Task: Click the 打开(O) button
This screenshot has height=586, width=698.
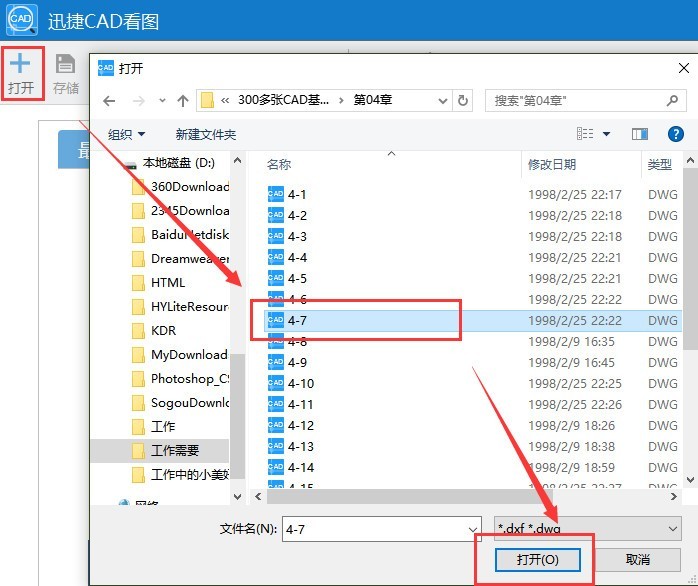Action: point(538,560)
